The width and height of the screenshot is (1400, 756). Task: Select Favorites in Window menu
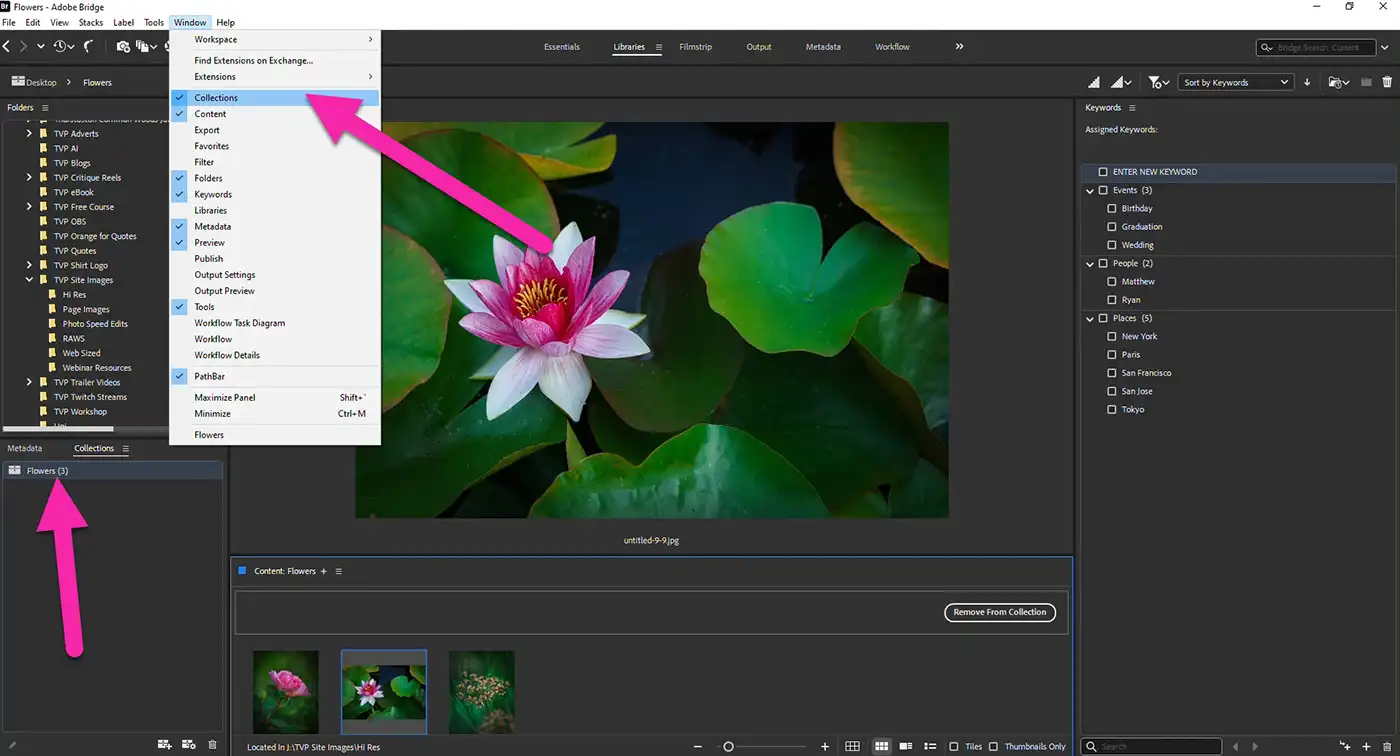pyautogui.click(x=275, y=146)
